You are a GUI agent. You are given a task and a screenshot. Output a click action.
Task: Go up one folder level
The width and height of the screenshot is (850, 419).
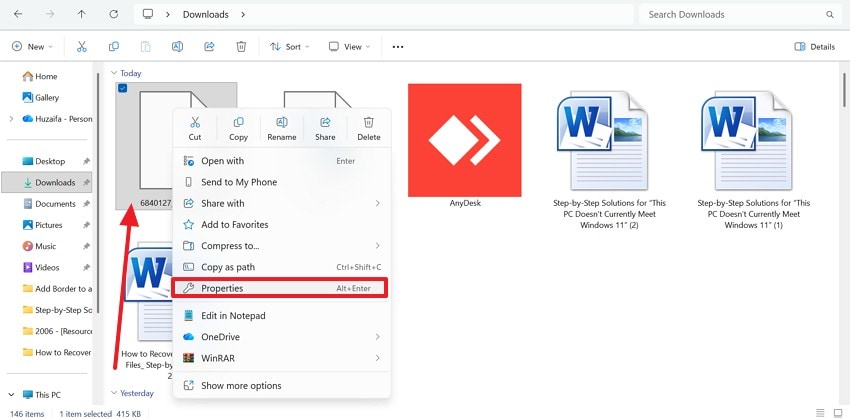pos(81,15)
